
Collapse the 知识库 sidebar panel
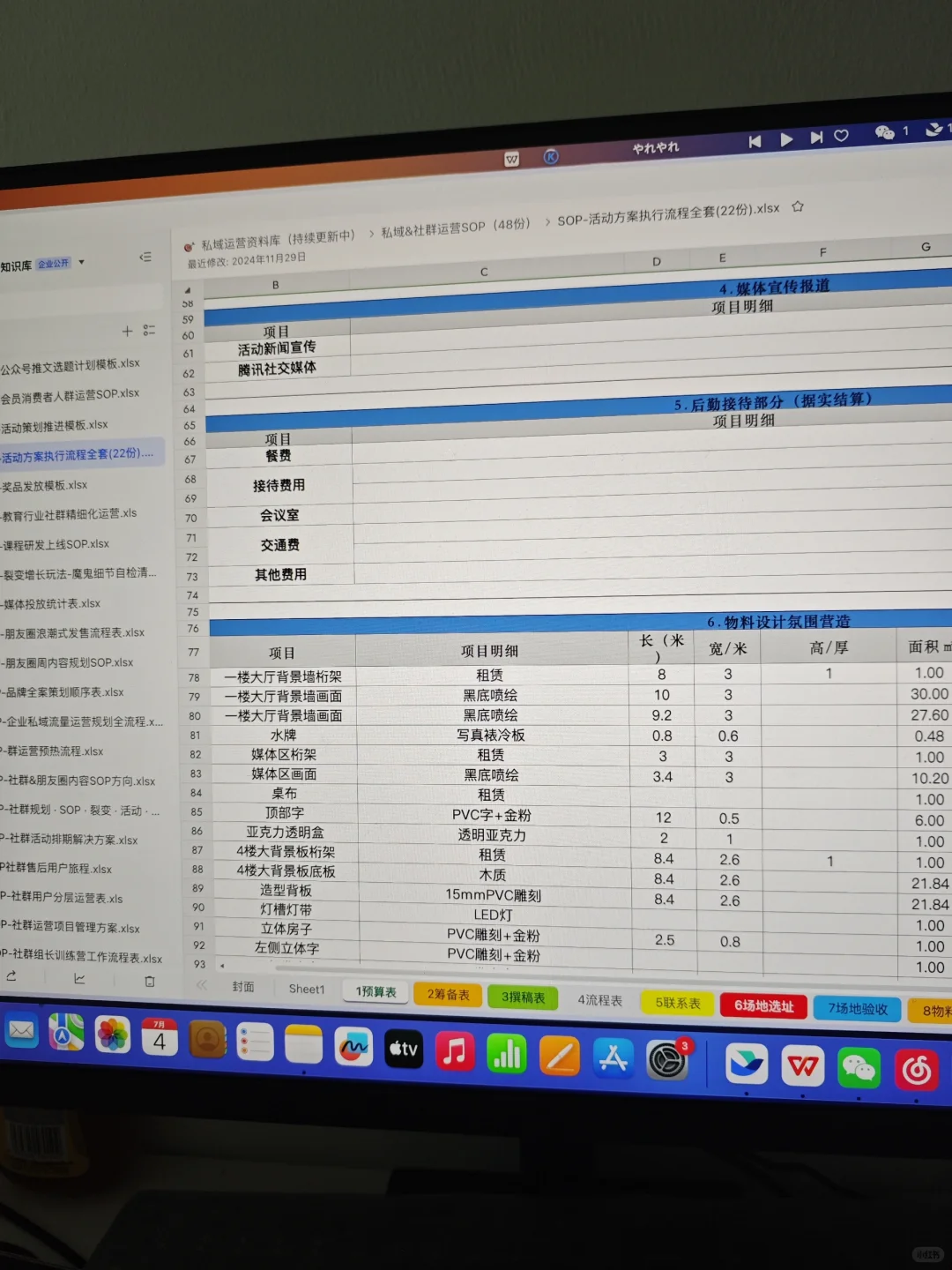pyautogui.click(x=145, y=258)
